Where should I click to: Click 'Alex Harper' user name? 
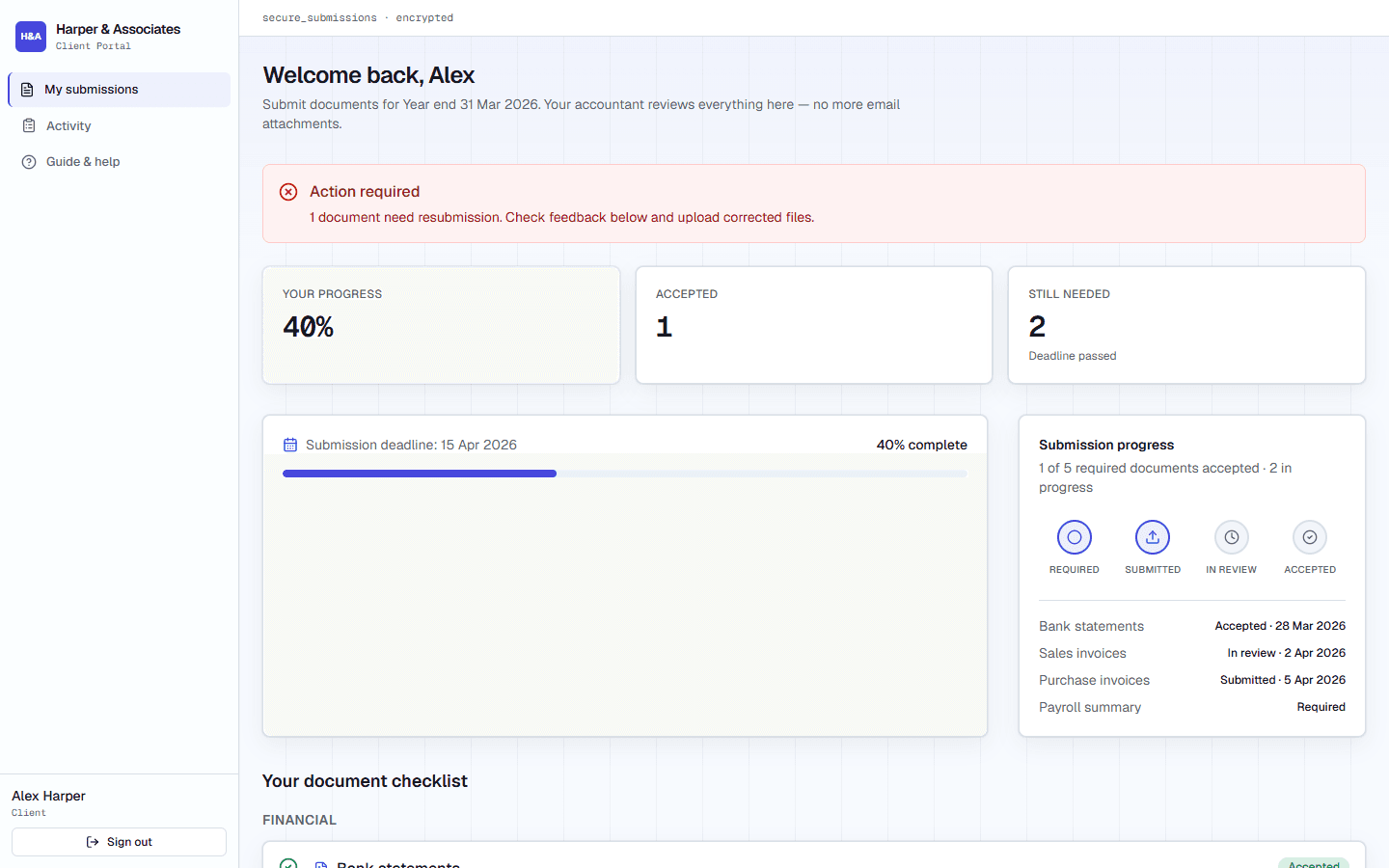coord(48,796)
